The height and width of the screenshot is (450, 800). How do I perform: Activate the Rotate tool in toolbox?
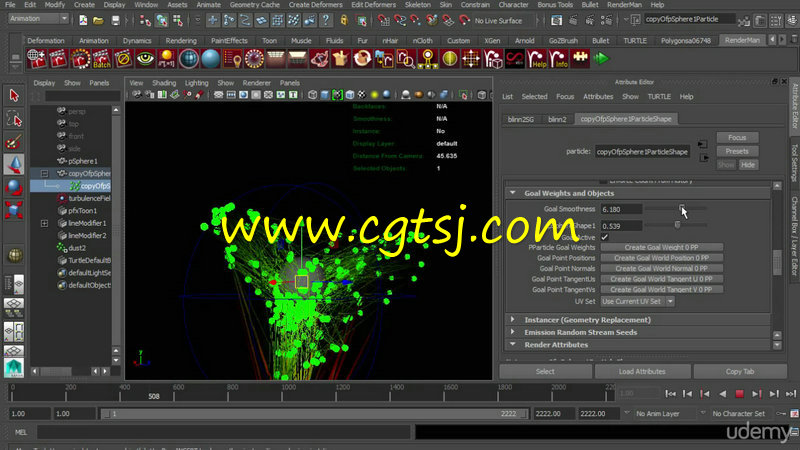(x=14, y=187)
